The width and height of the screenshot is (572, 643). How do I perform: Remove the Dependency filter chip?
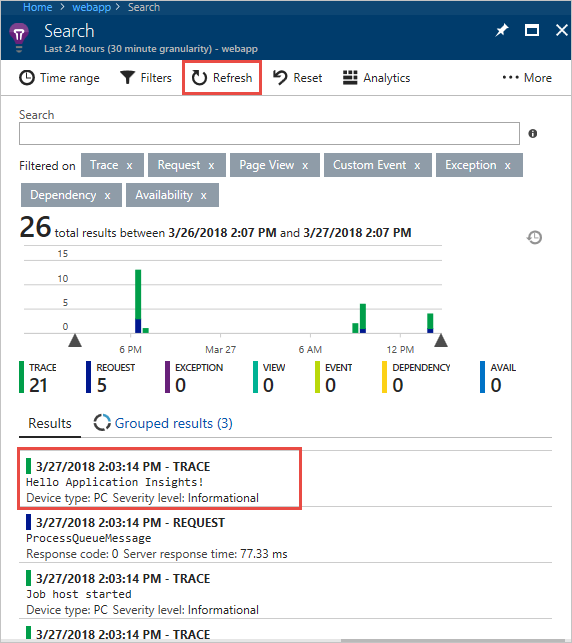tap(107, 196)
